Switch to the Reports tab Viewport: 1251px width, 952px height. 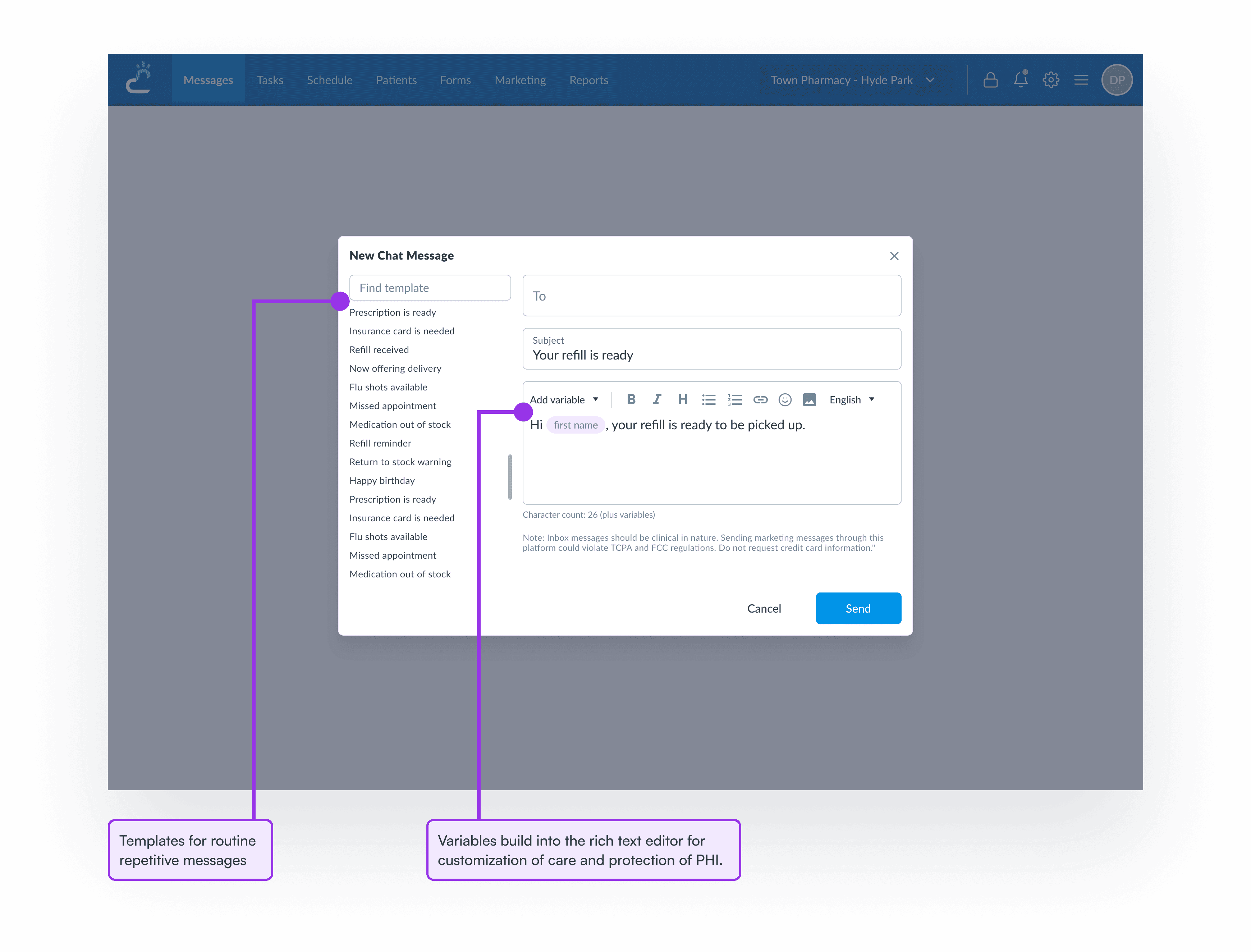[589, 80]
